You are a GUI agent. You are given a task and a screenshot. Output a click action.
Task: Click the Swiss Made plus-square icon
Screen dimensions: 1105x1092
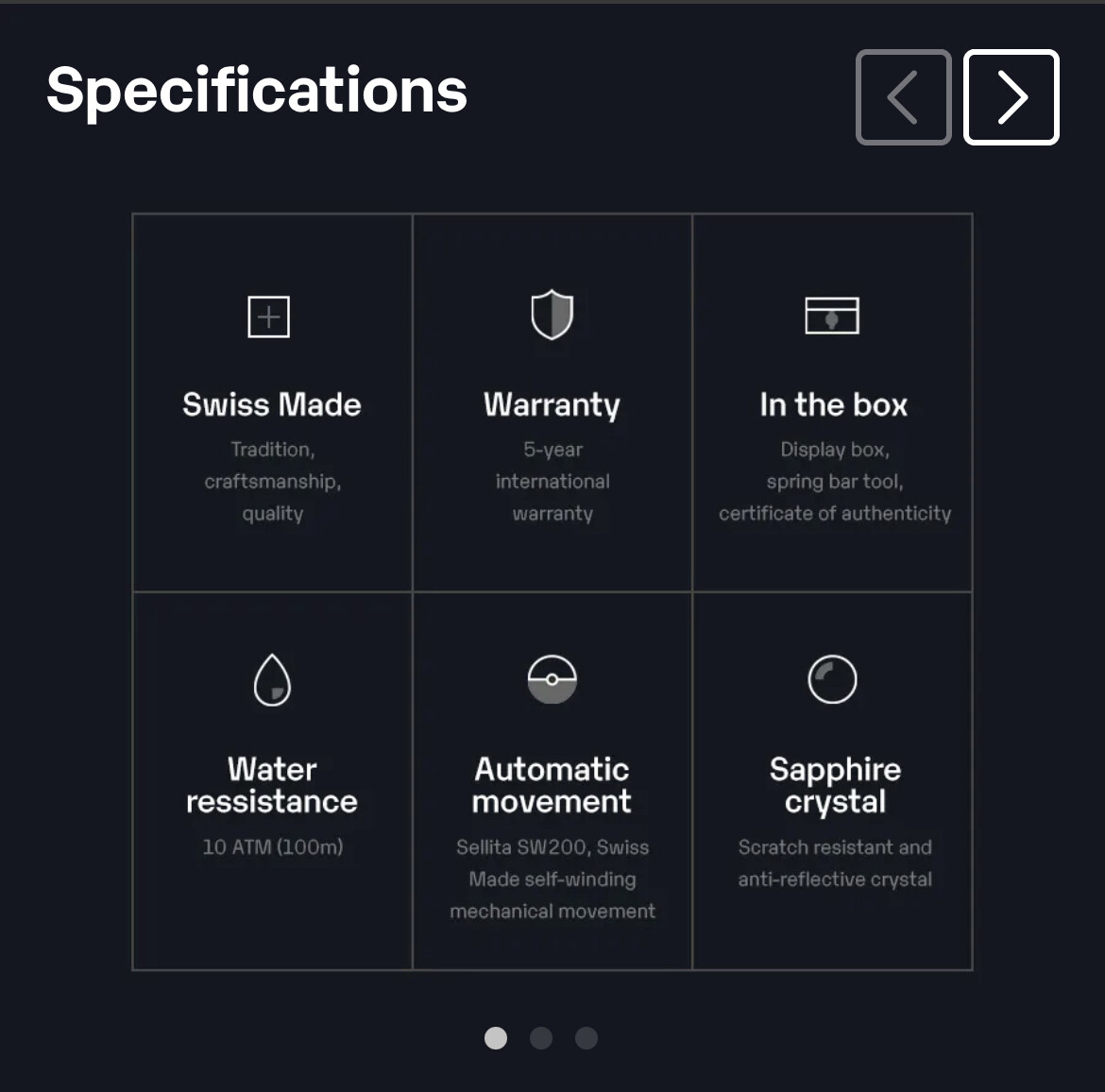[x=268, y=316]
